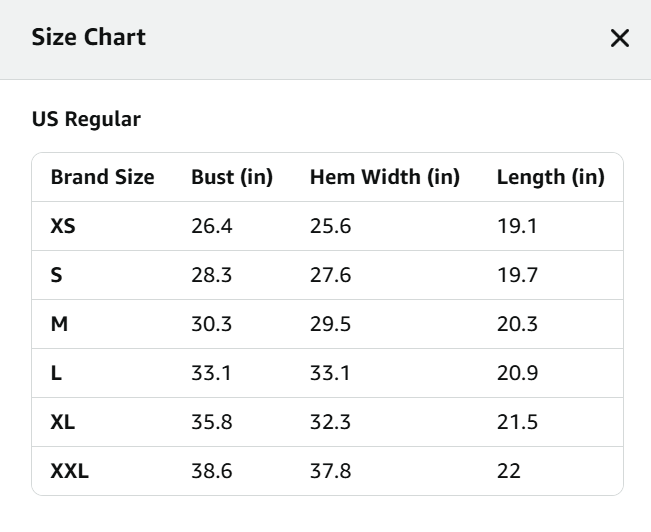Viewport: 651px width, 532px height.
Task: Click the Size Chart title
Action: tap(88, 38)
